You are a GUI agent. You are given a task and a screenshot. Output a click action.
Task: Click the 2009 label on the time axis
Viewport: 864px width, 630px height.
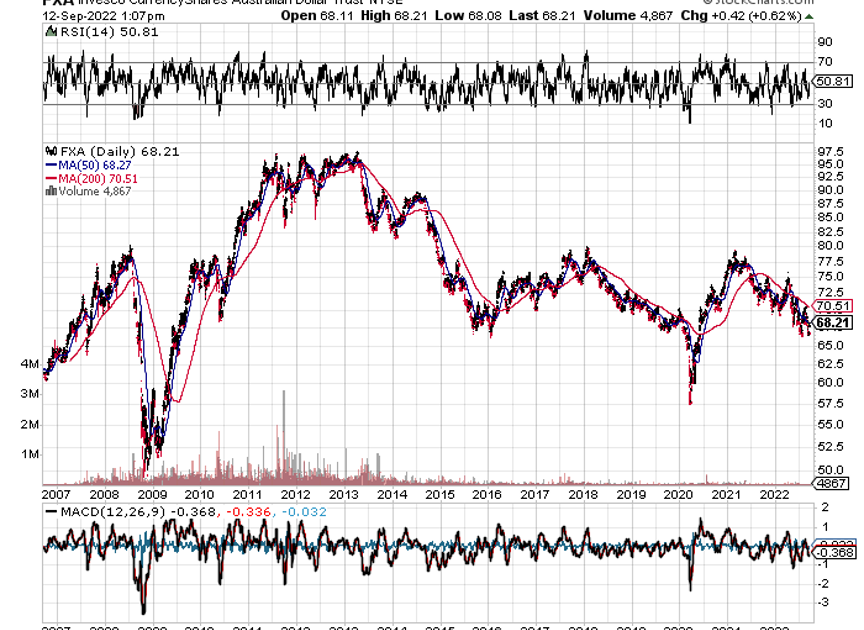point(151,494)
